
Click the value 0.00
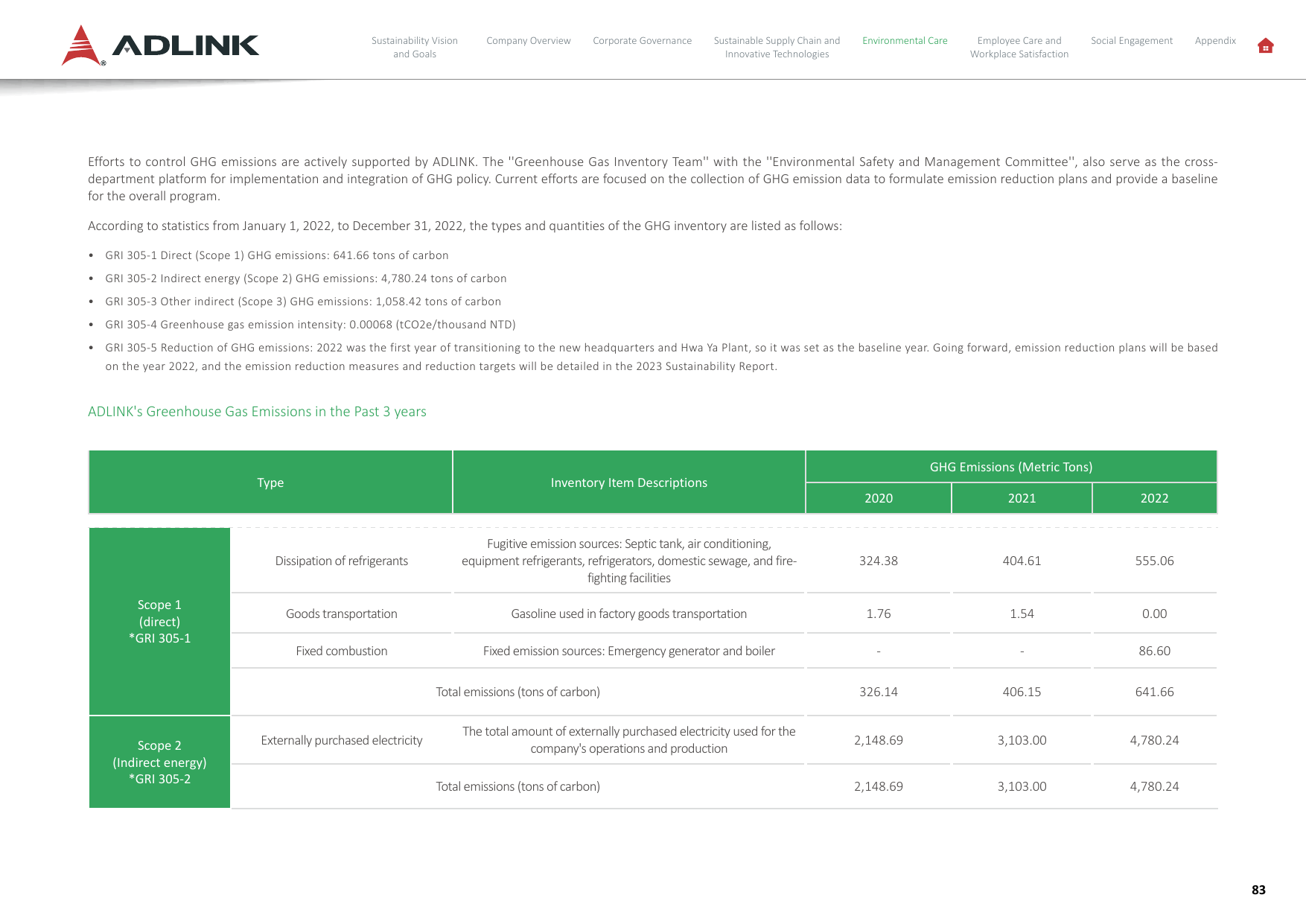1154,614
